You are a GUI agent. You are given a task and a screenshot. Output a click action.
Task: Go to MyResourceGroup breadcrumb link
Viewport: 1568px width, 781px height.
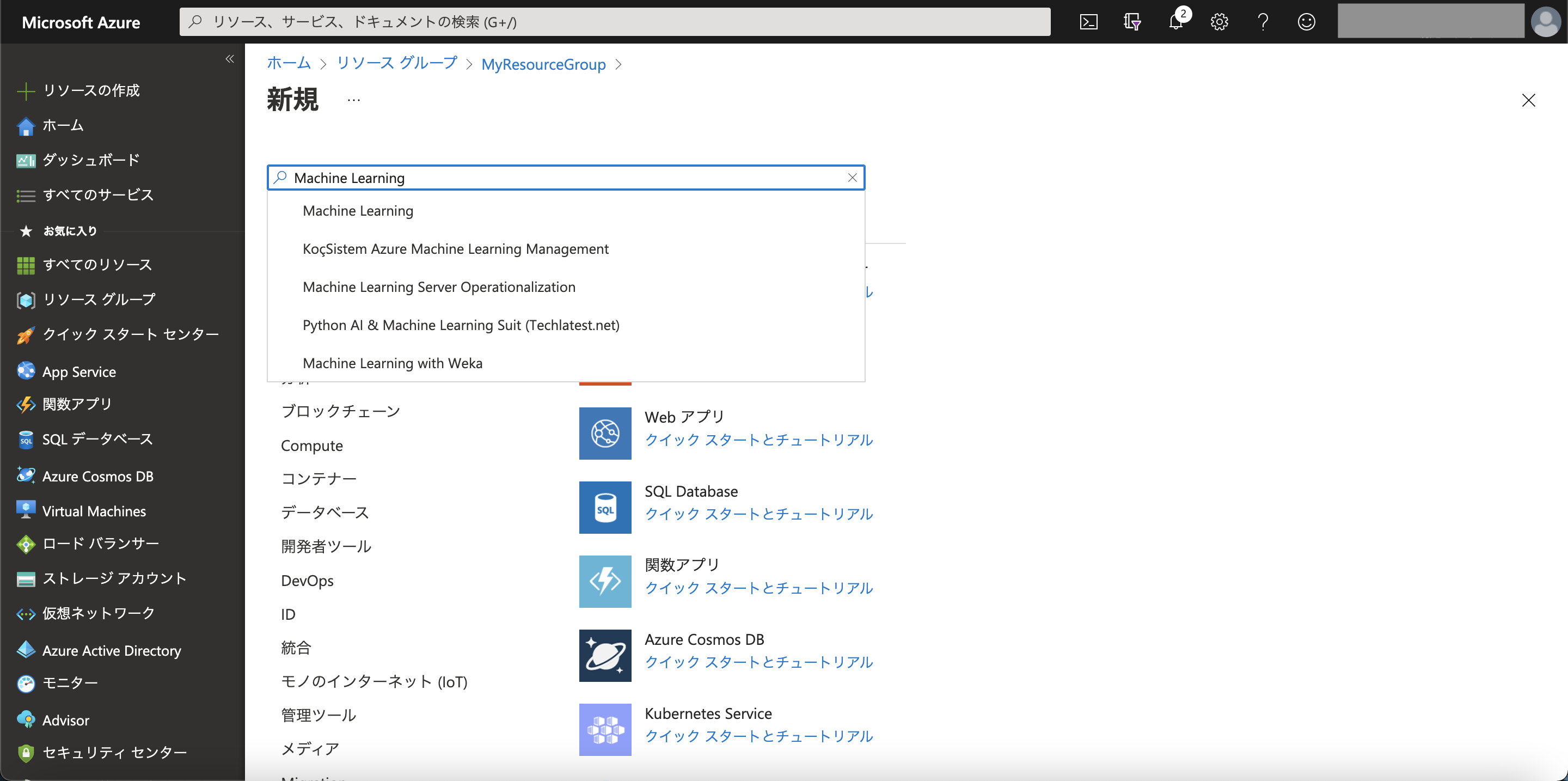(x=543, y=64)
